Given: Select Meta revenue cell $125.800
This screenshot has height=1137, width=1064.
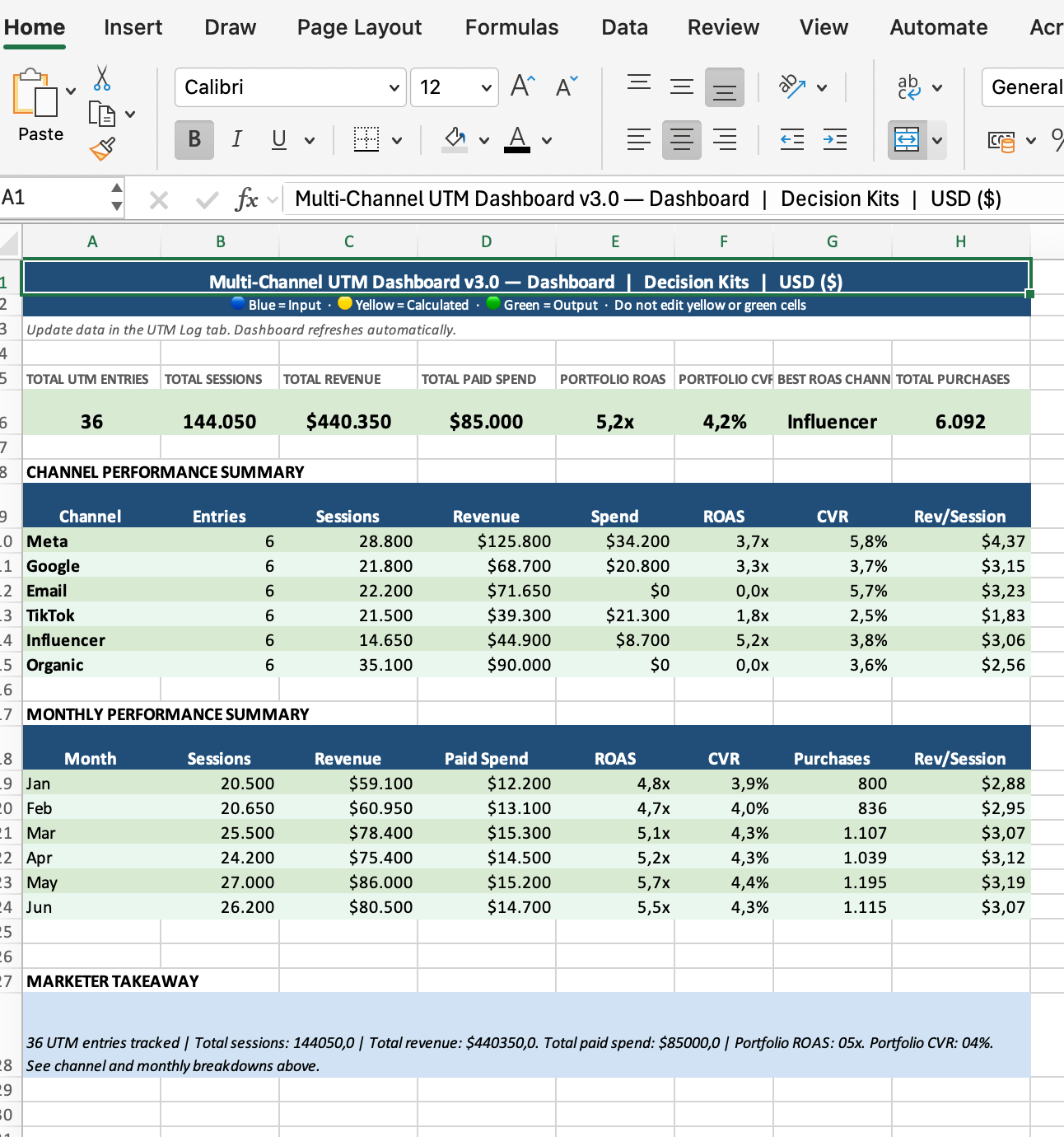Looking at the screenshot, I should (487, 541).
